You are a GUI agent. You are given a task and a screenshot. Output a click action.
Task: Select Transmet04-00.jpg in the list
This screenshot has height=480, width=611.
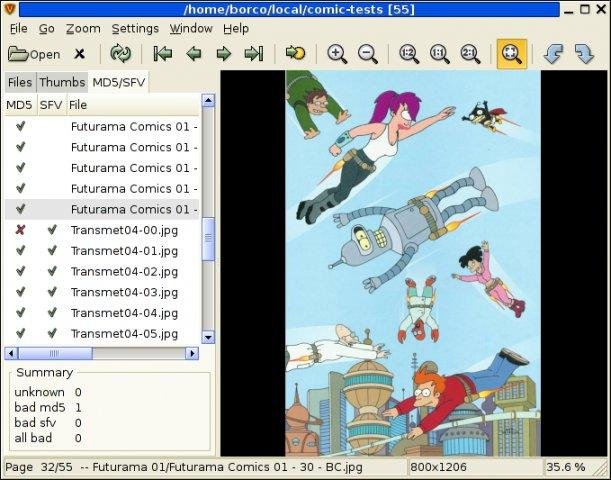tap(102, 230)
